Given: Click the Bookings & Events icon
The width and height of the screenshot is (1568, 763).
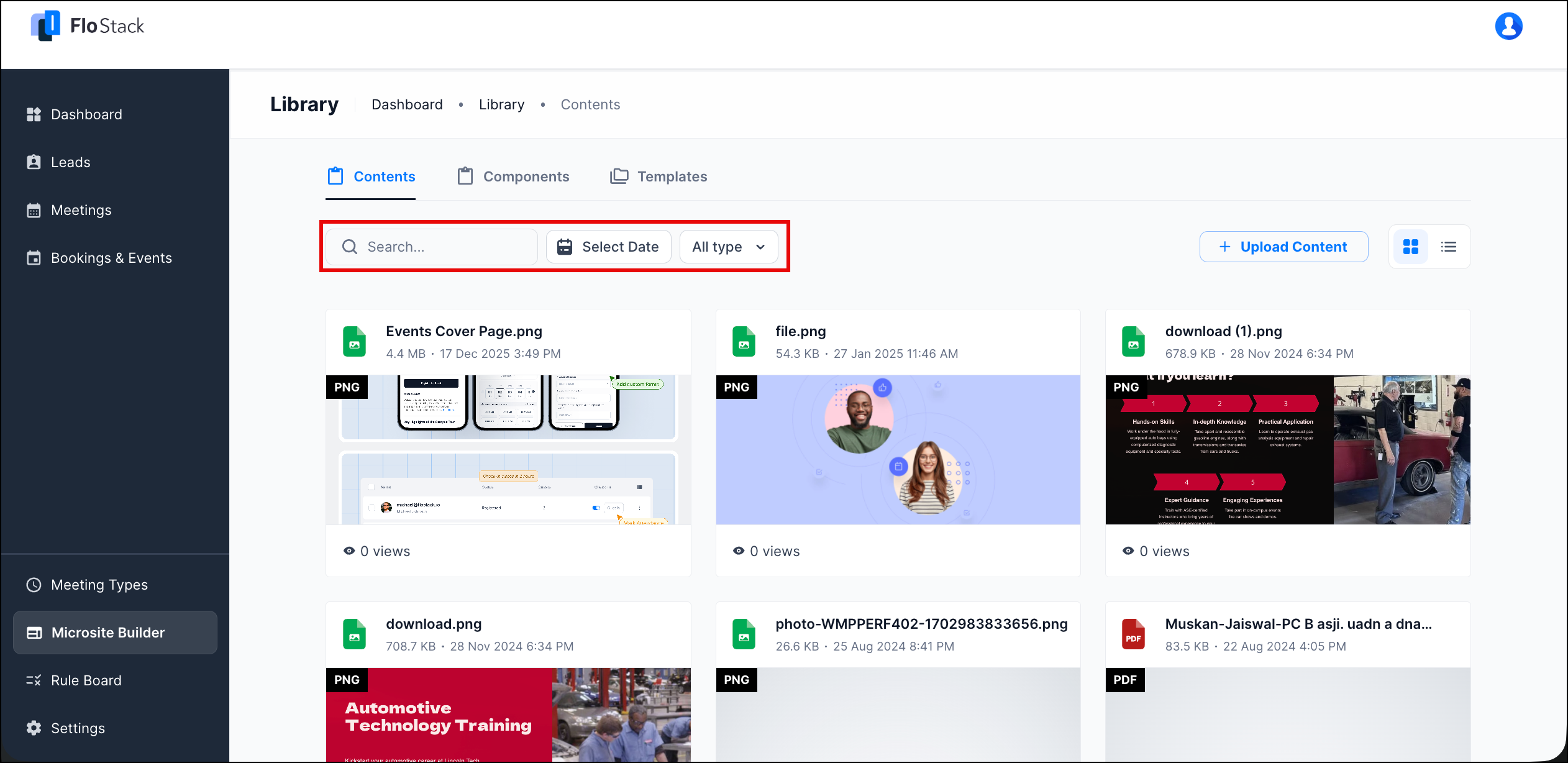Looking at the screenshot, I should 34,258.
